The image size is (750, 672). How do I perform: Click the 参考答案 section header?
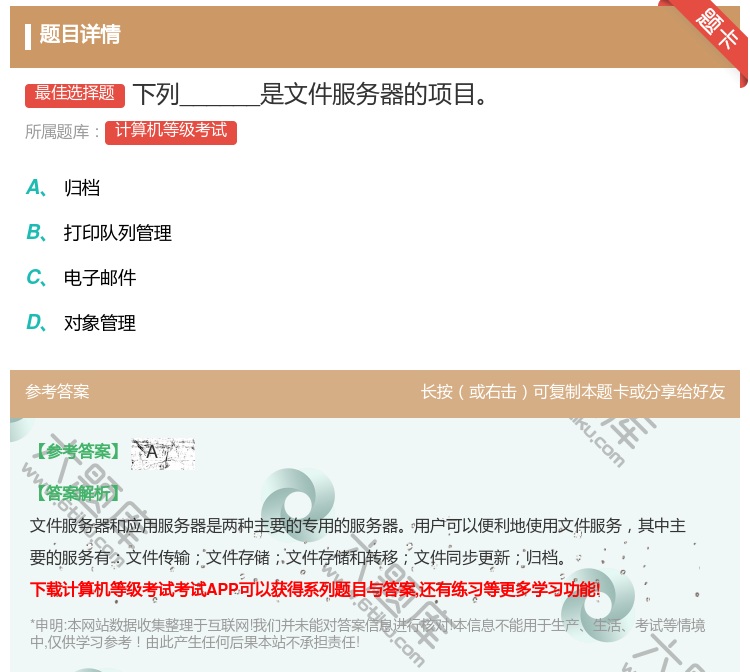tap(57, 392)
